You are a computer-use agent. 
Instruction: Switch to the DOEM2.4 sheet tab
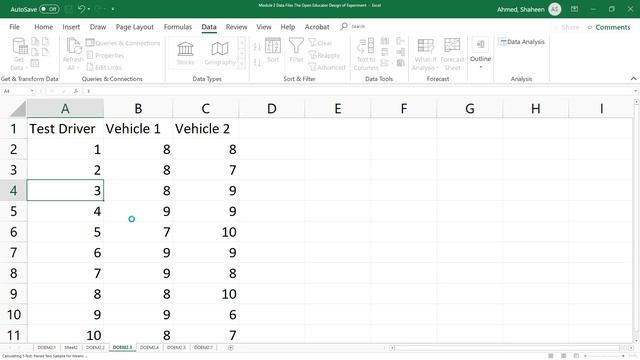149,347
